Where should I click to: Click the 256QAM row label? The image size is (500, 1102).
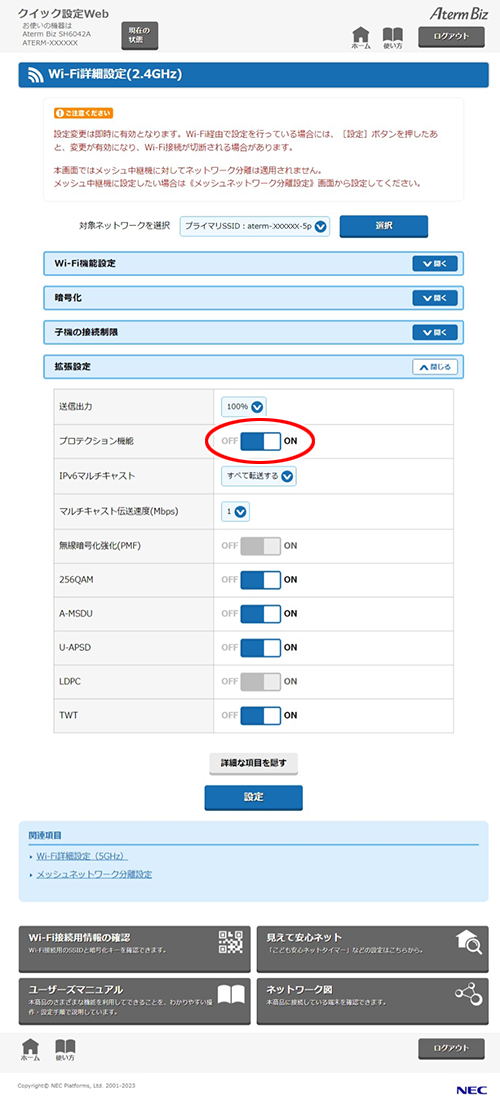click(77, 579)
